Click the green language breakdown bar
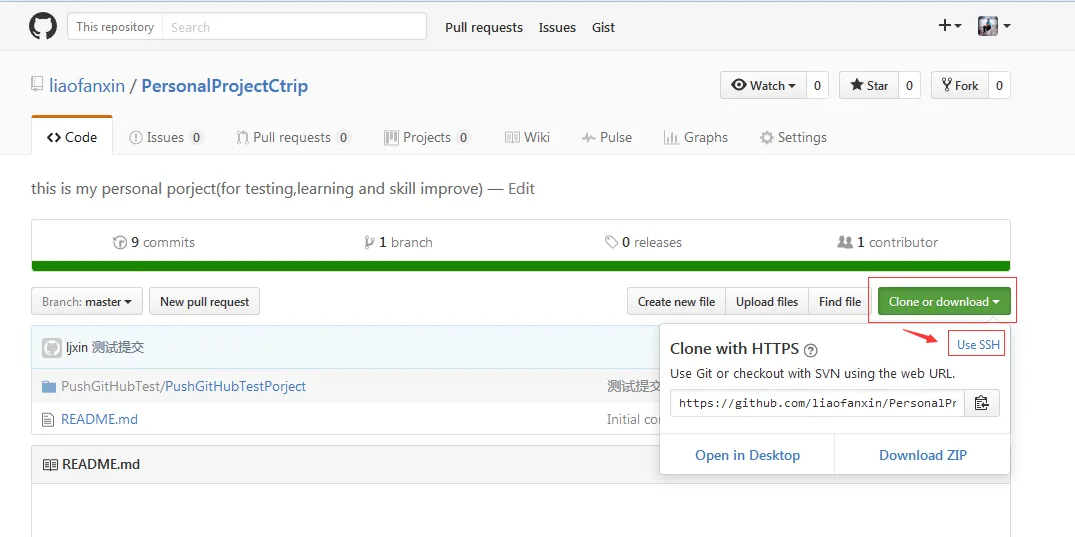The width and height of the screenshot is (1075, 537). (521, 266)
